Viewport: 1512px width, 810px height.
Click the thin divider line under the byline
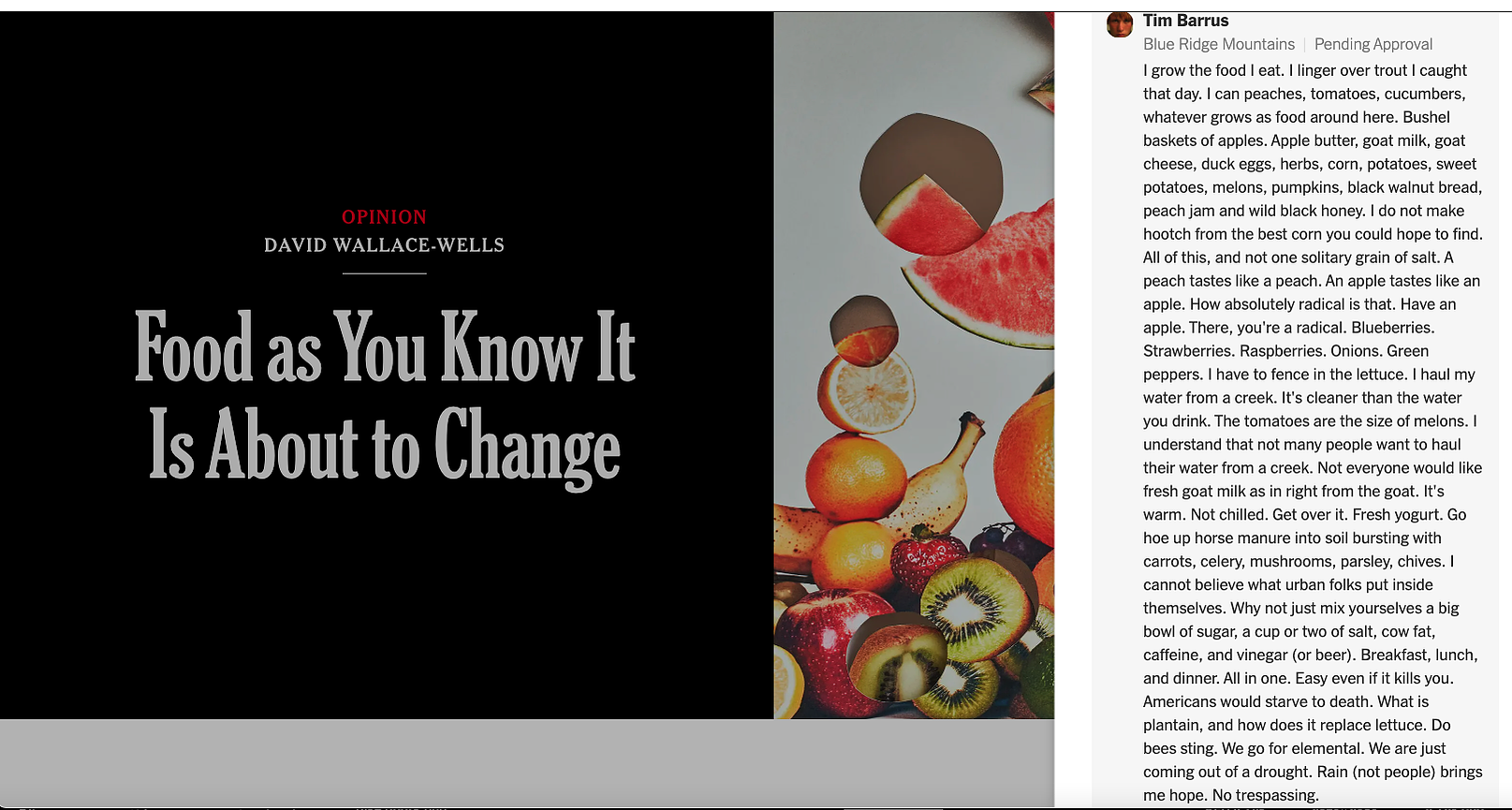[384, 273]
